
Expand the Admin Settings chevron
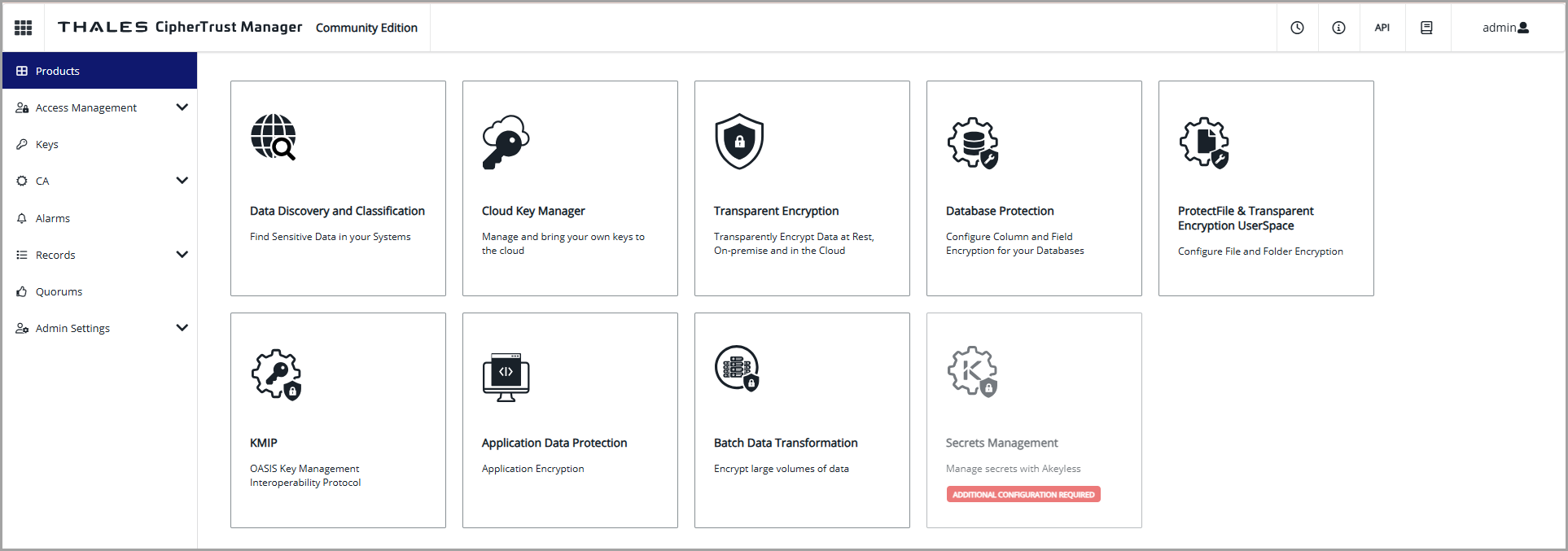tap(182, 328)
